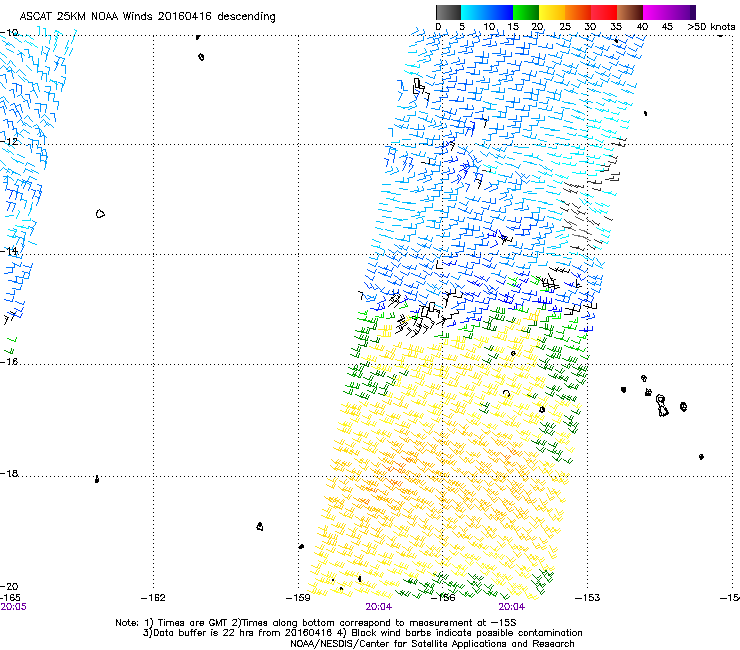Click the "-16" latitude axis label
Viewport: 740px width, 650px height.
click(9, 362)
